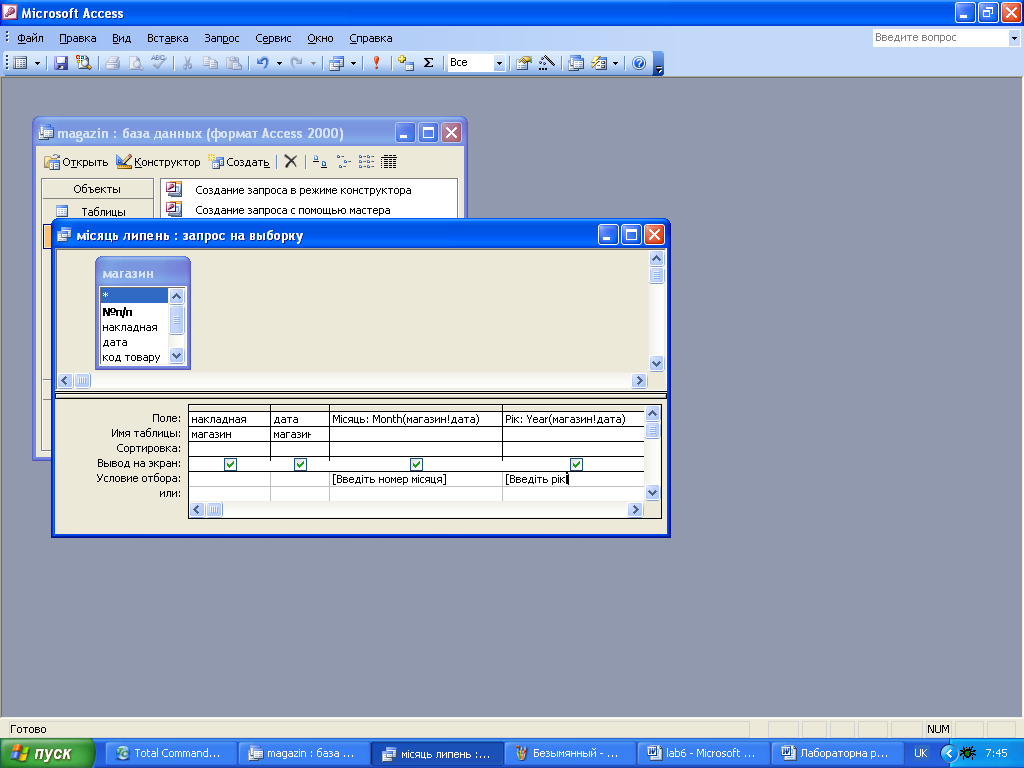
Task: Open the Вставка menu
Action: point(167,38)
